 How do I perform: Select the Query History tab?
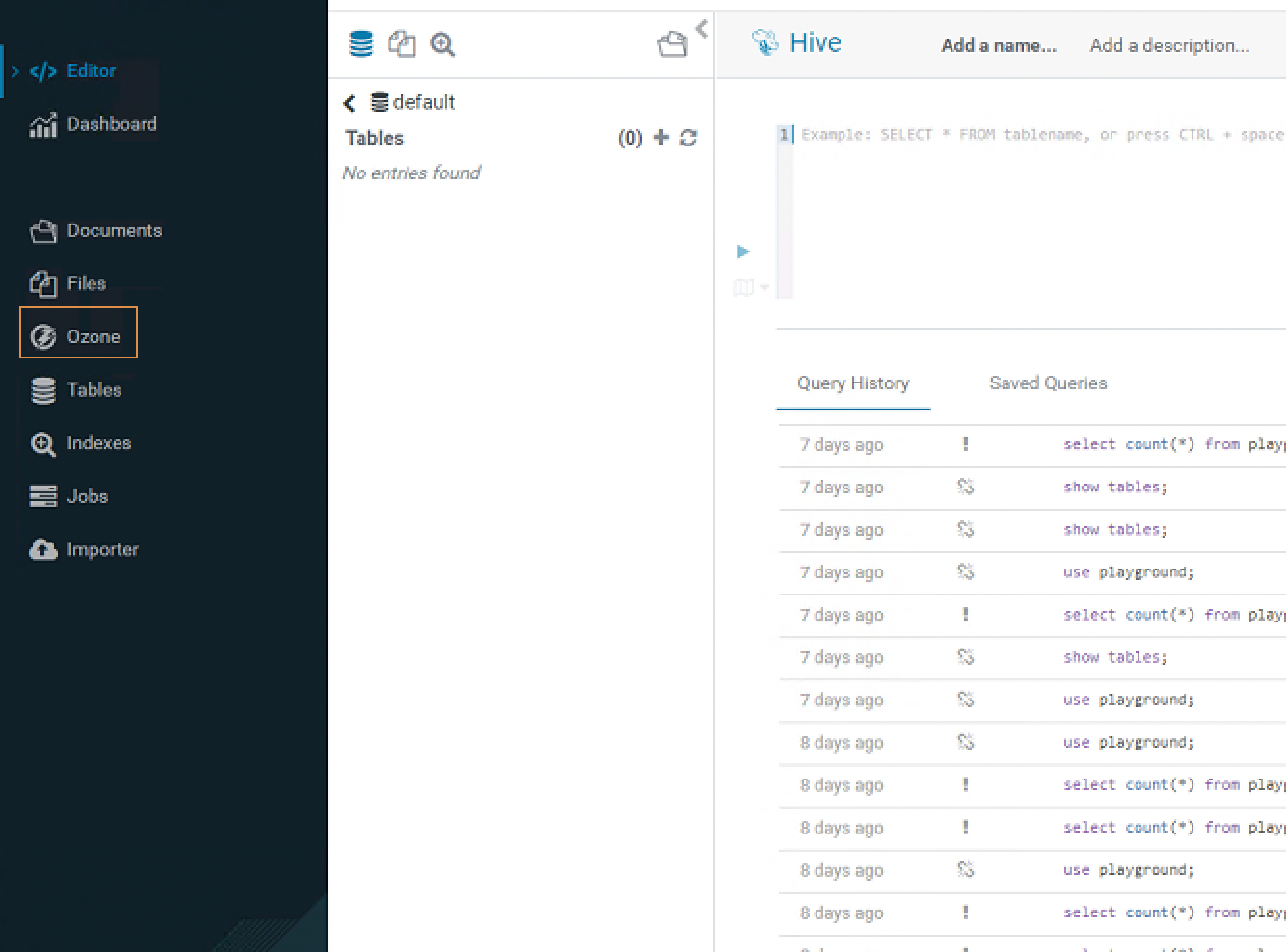[853, 383]
